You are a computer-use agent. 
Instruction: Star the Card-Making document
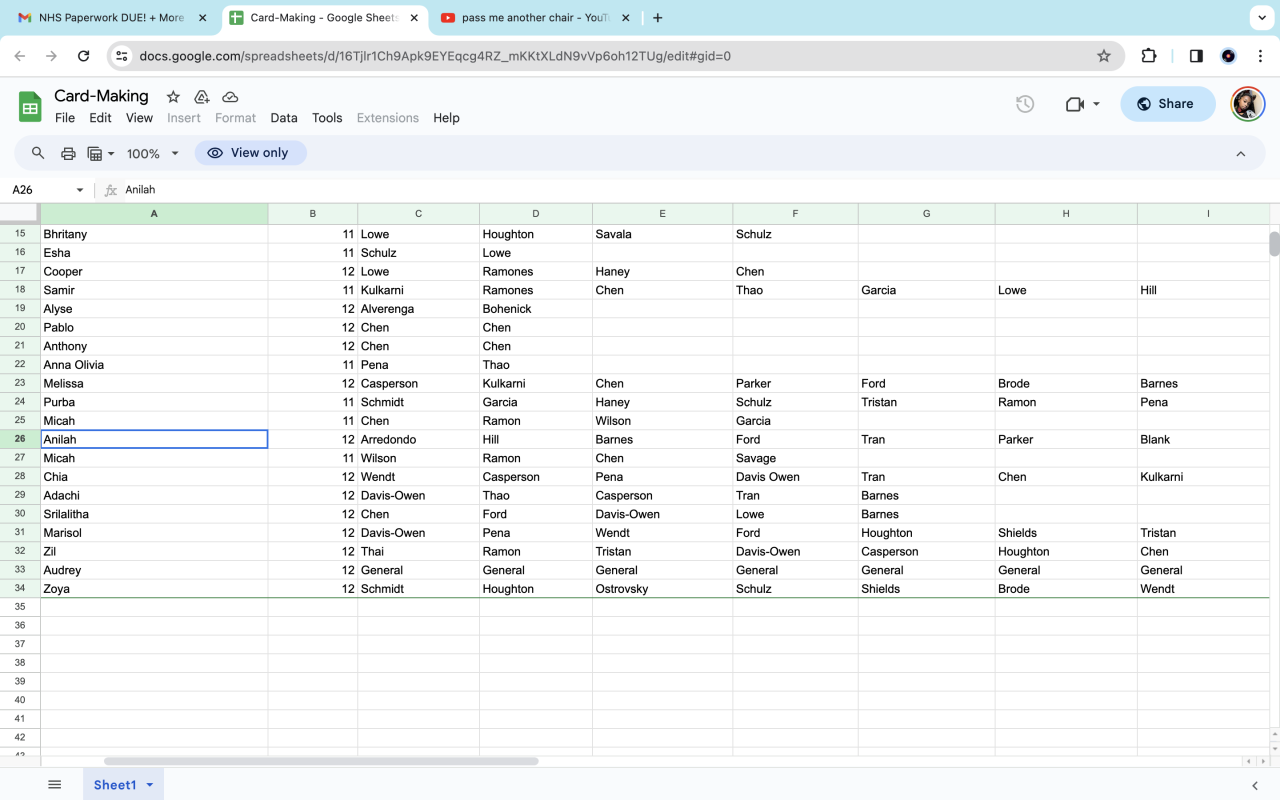pyautogui.click(x=173, y=97)
